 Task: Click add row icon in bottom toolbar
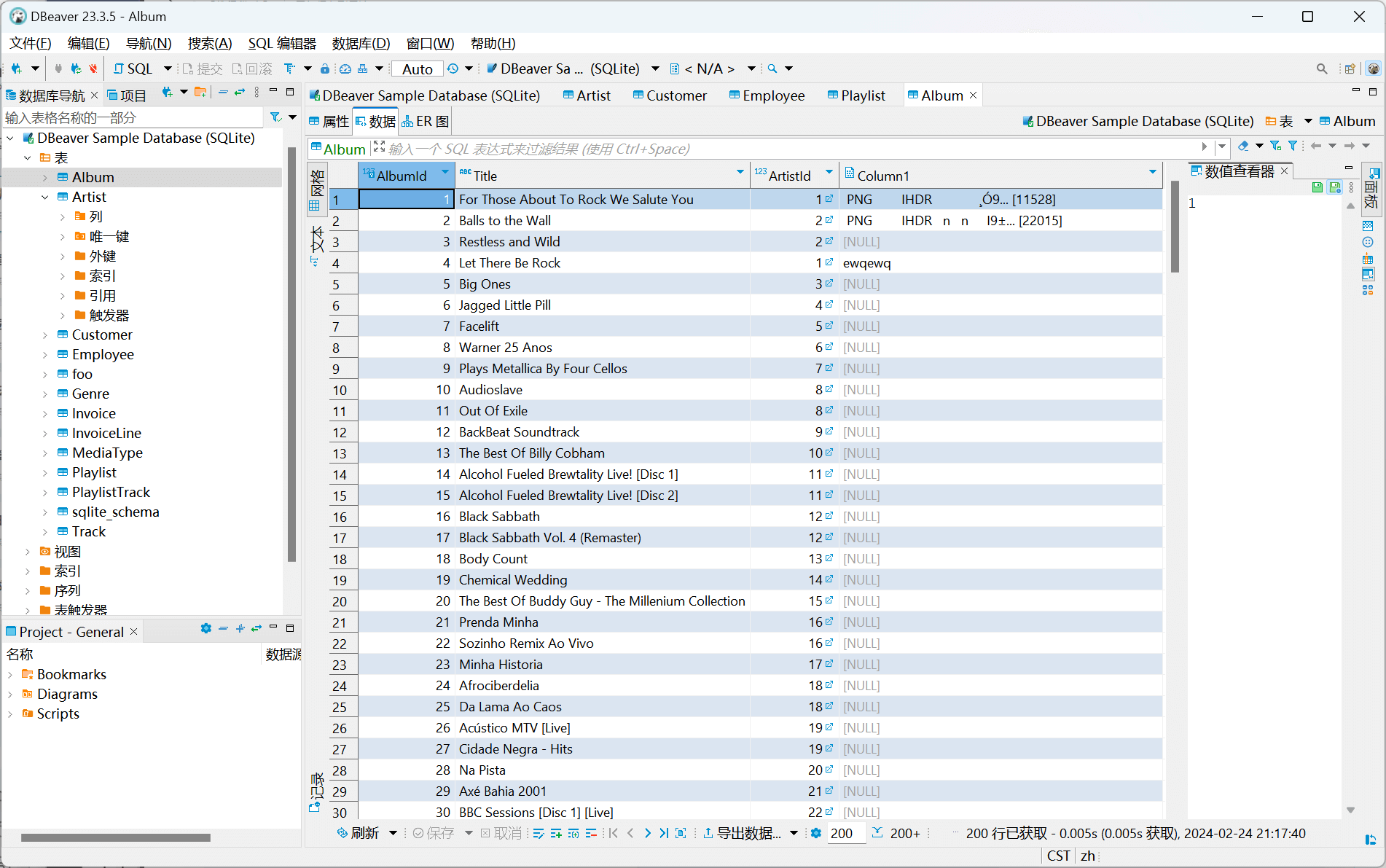click(556, 833)
